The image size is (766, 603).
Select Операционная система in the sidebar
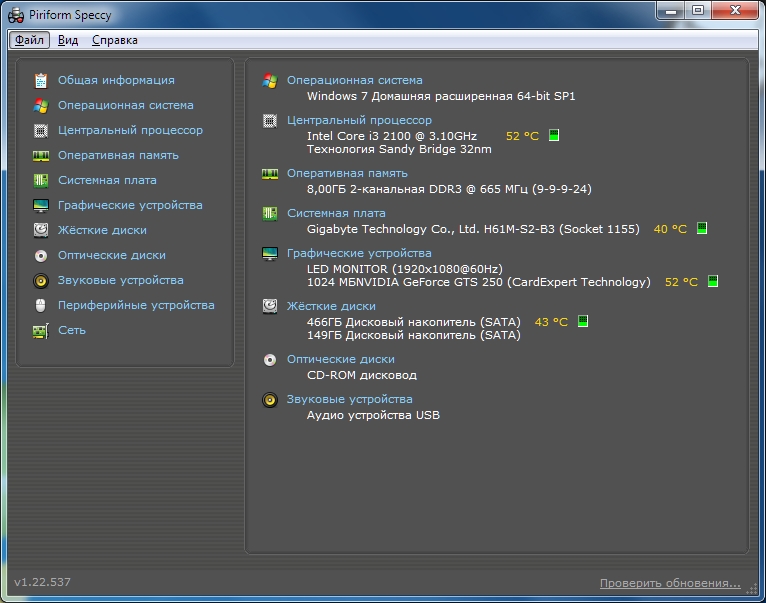[126, 105]
